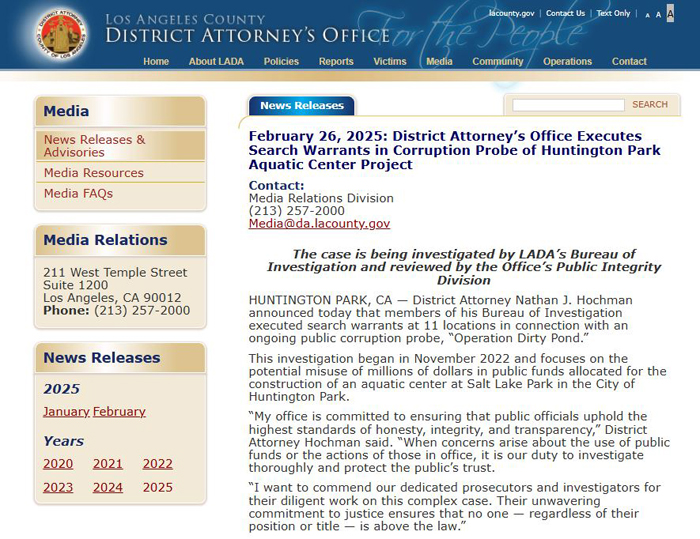Click the Contact Us header link
Screen dimensions: 700x539
tap(565, 13)
